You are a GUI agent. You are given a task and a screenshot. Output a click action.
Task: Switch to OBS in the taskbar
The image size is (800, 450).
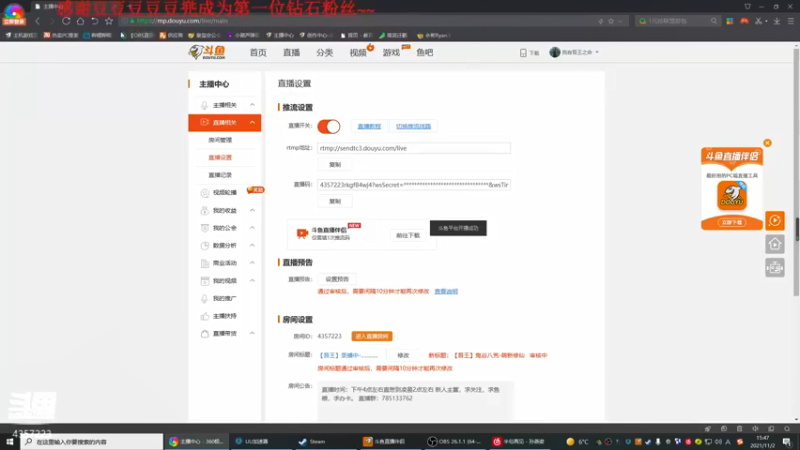(455, 441)
